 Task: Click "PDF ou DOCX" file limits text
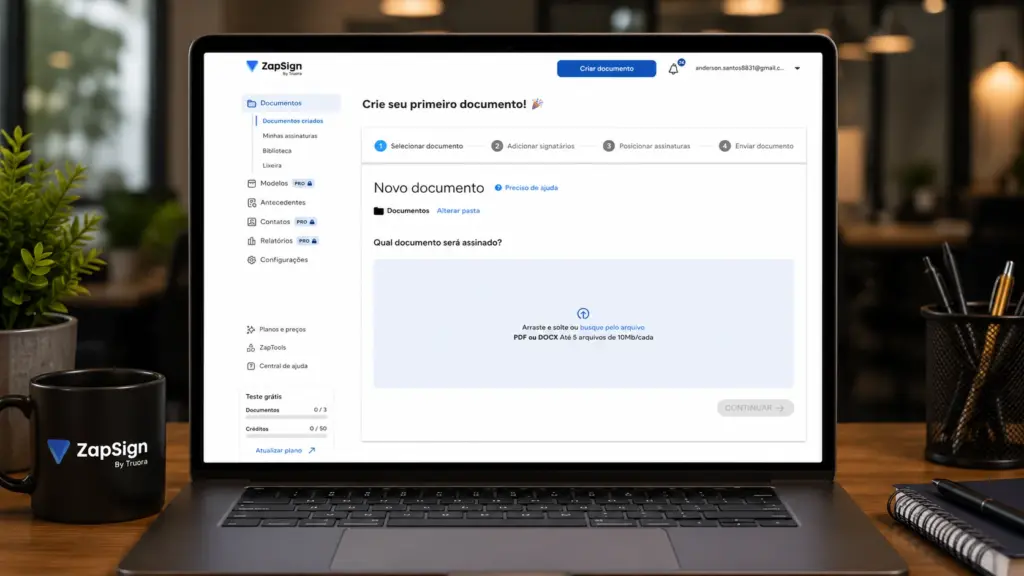583,338
